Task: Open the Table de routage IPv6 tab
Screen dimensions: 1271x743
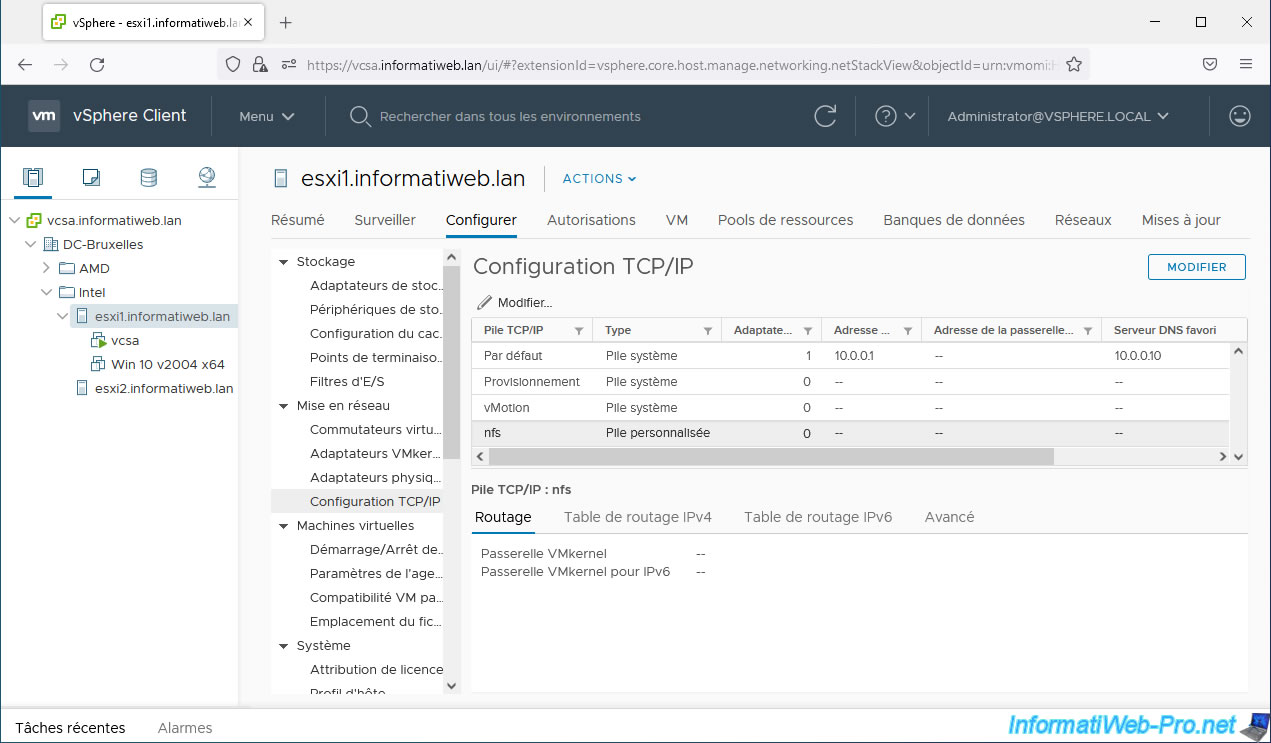Action: (x=818, y=517)
